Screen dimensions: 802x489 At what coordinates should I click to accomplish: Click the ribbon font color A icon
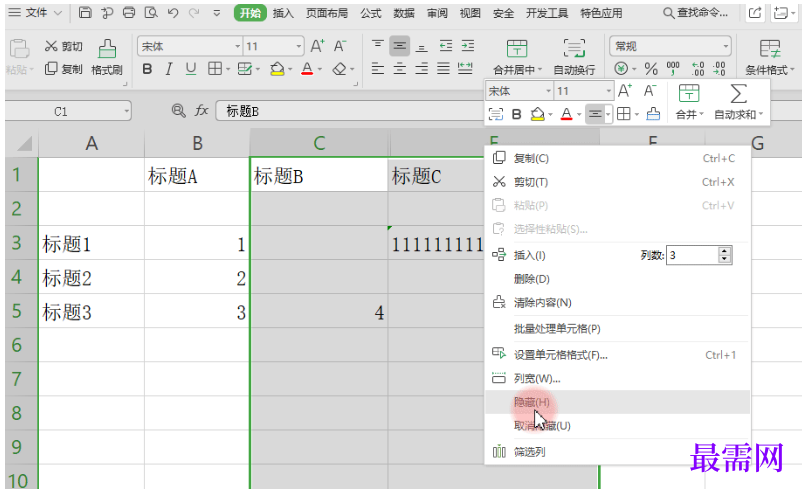pyautogui.click(x=307, y=69)
